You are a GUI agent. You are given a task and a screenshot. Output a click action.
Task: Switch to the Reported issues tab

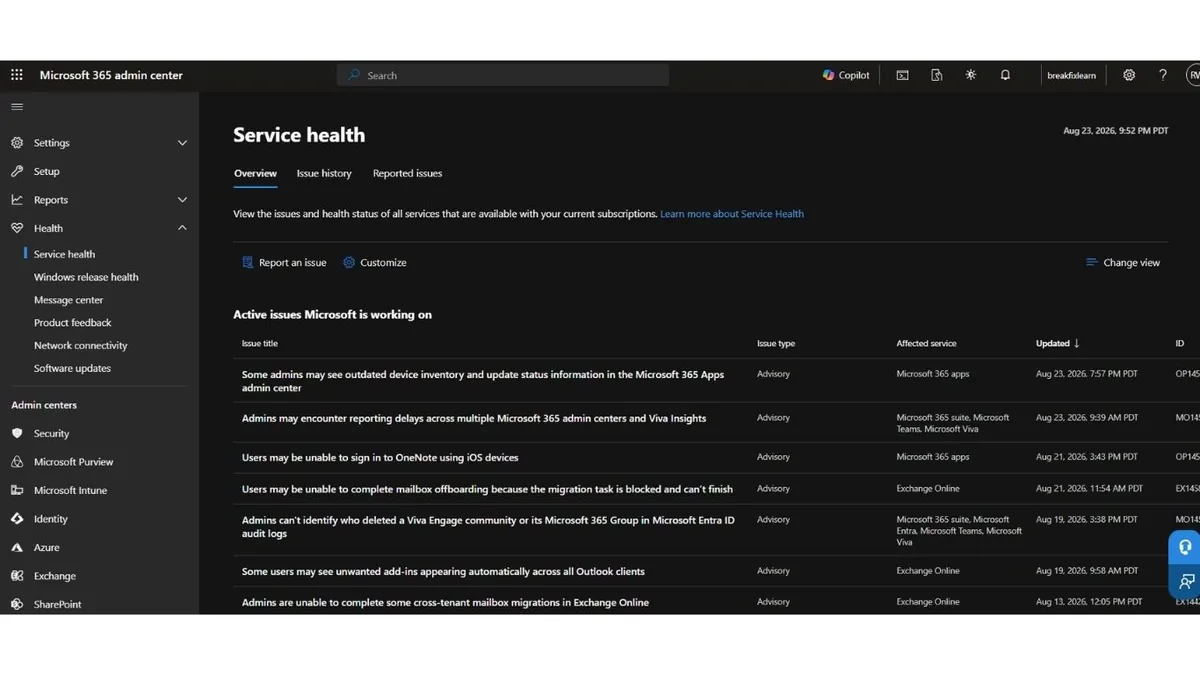(x=407, y=173)
